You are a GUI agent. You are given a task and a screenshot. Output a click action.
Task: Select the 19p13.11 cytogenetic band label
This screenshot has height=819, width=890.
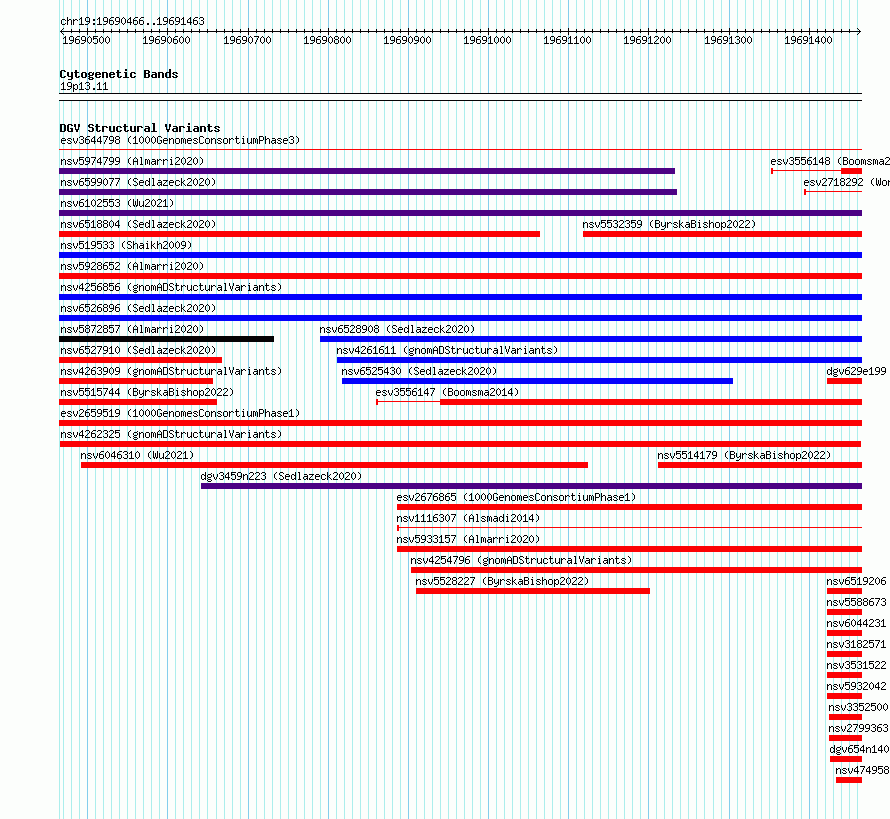84,86
